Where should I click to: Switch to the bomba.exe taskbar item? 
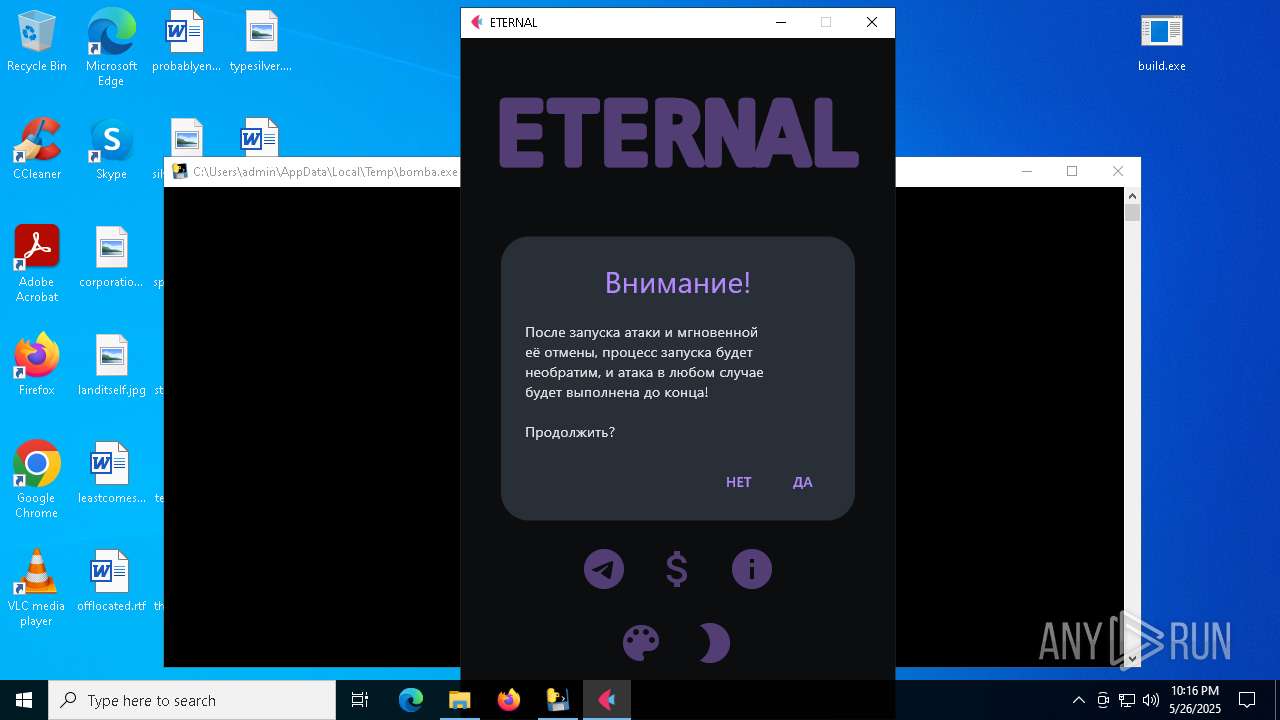tap(557, 700)
